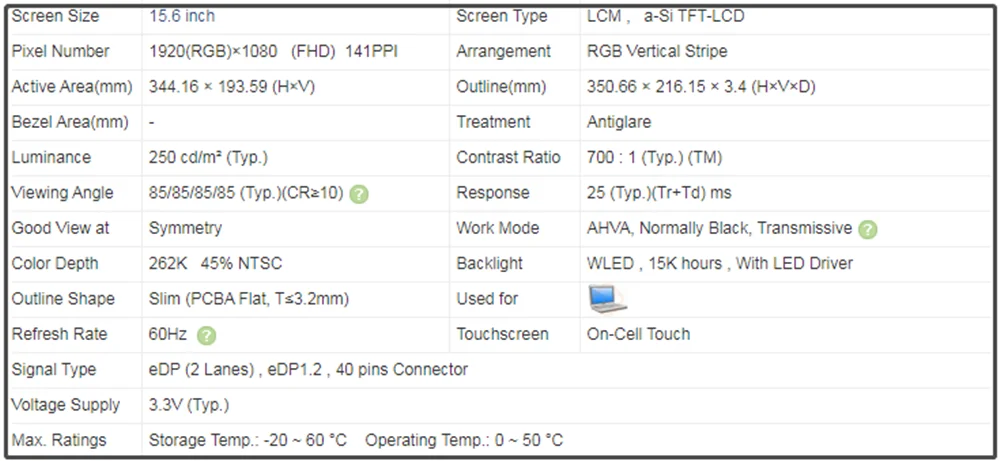Click the 15.6 inch value
Viewport: 1000px width, 461px height.
[182, 16]
